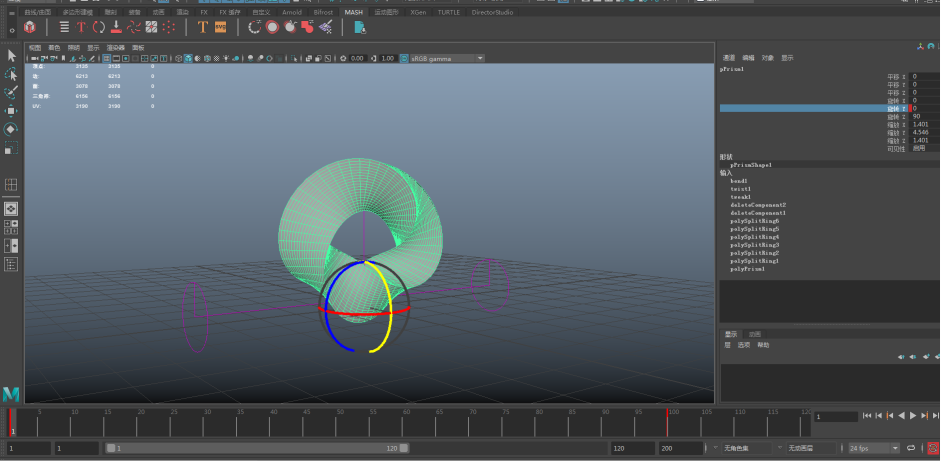Open the 帮助 menu in layer editor
The height and width of the screenshot is (462, 941).
click(x=763, y=345)
